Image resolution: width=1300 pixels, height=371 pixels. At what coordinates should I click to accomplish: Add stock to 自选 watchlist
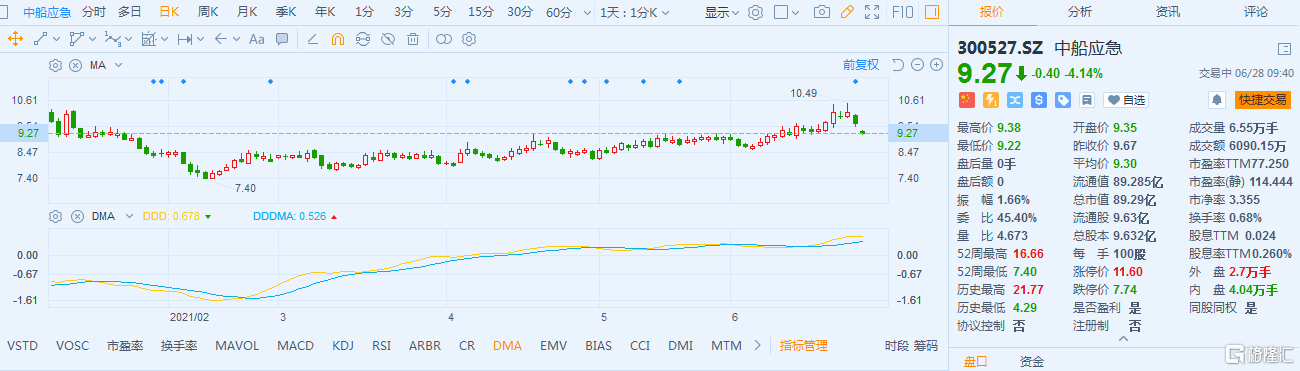(x=1126, y=100)
